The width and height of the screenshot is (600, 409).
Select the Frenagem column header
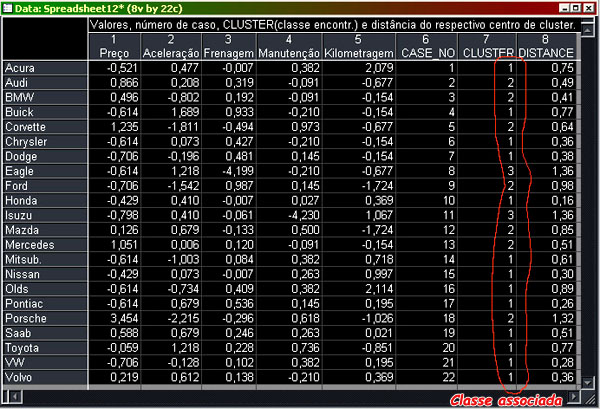[229, 46]
